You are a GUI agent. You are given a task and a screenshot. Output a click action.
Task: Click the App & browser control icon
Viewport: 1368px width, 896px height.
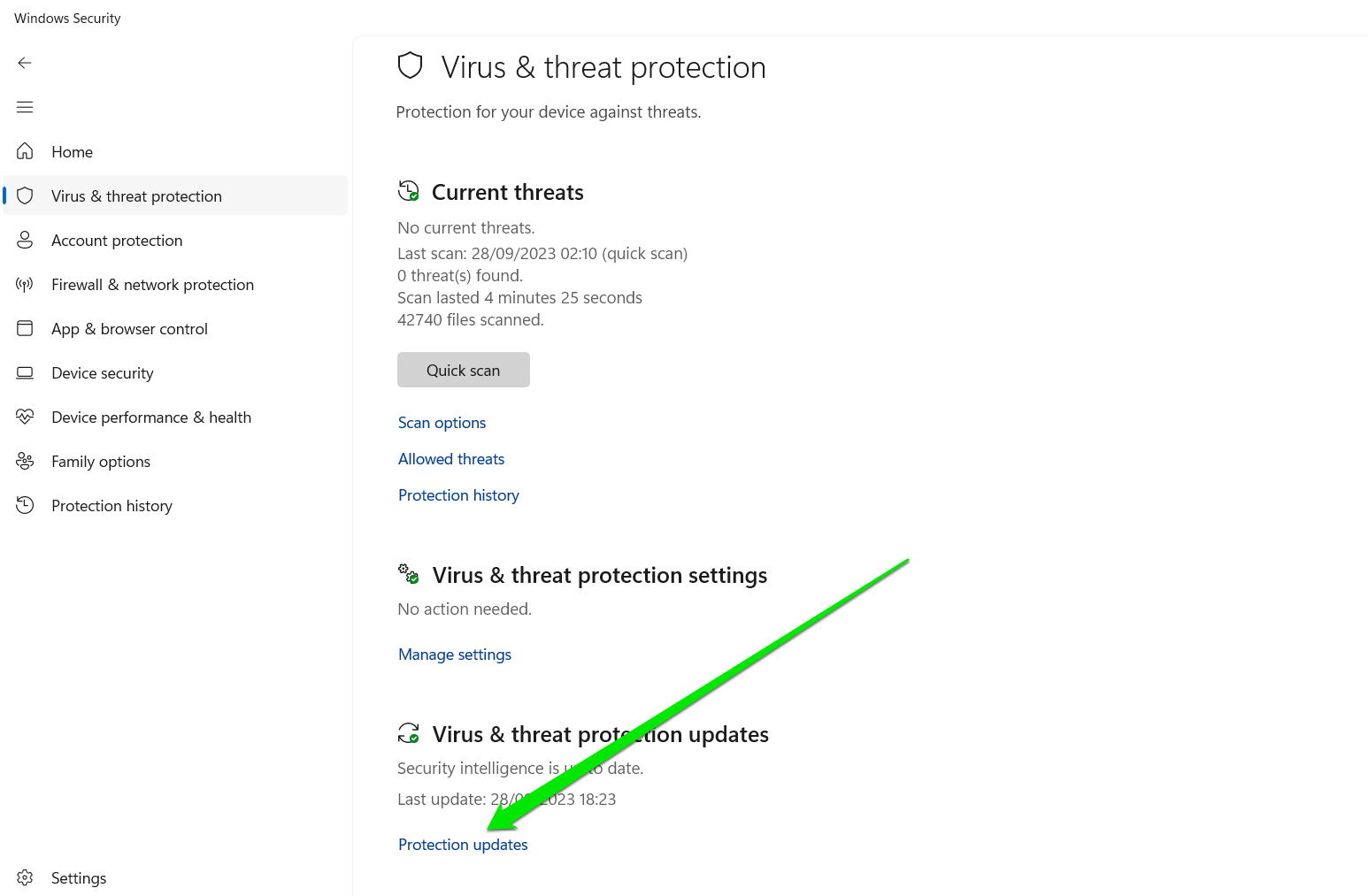click(25, 328)
